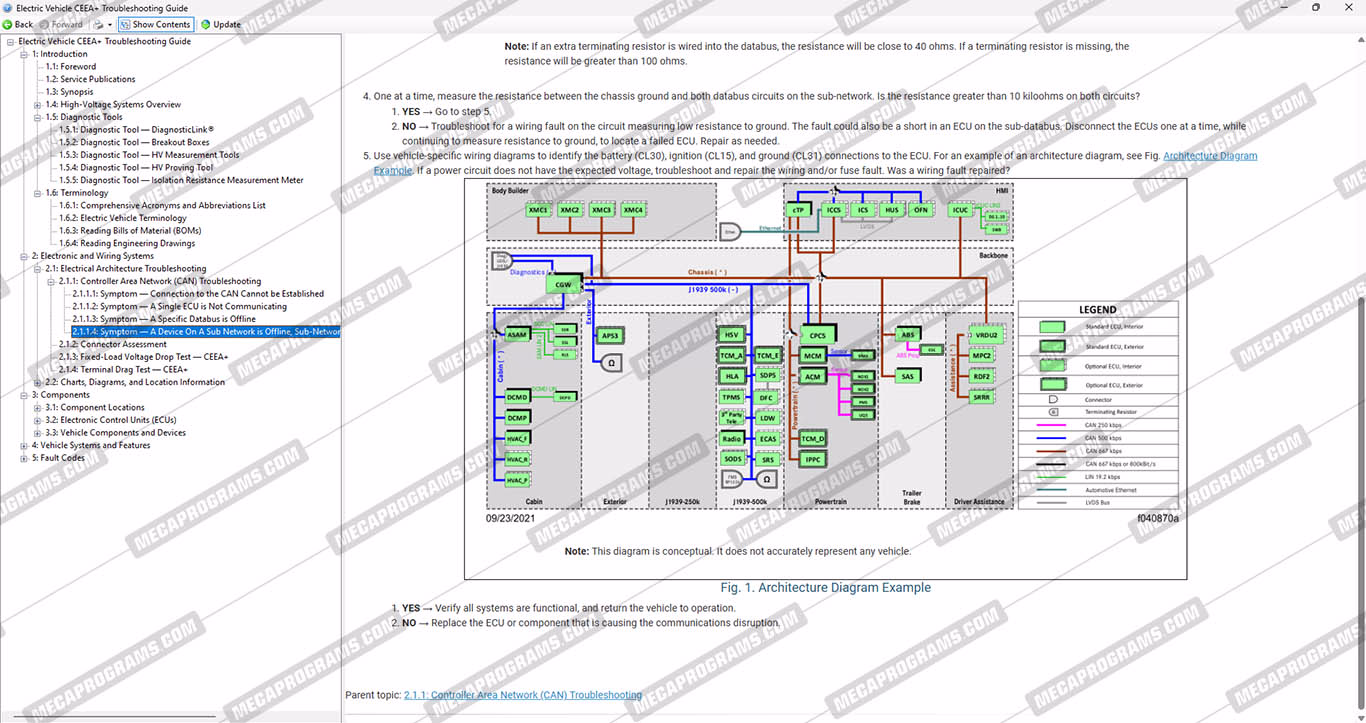
Task: Collapse 2: Electronic and Wiring Systems
Action: (x=24, y=256)
